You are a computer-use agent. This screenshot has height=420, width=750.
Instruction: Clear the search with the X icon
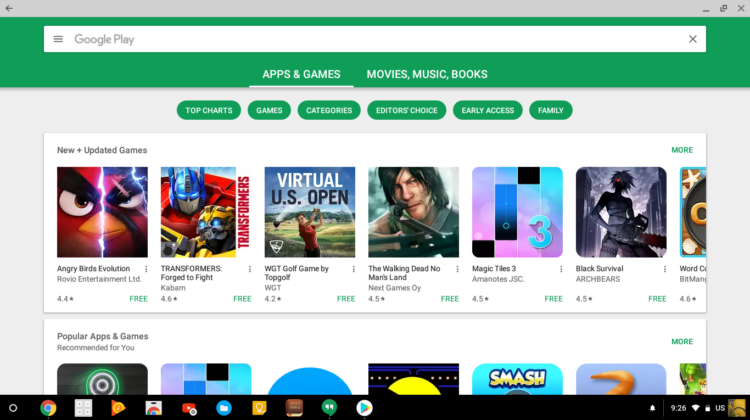[692, 39]
